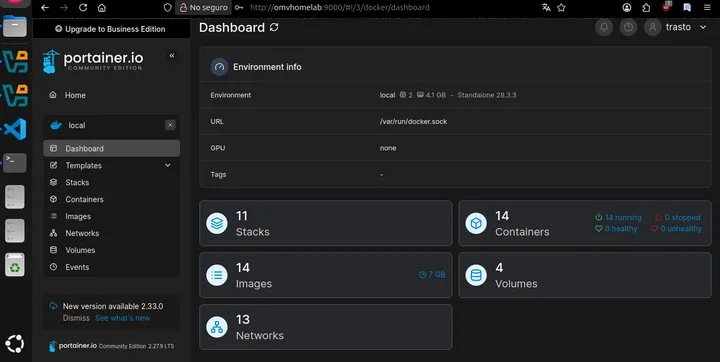Click the Stacks layers icon on card

[217, 223]
